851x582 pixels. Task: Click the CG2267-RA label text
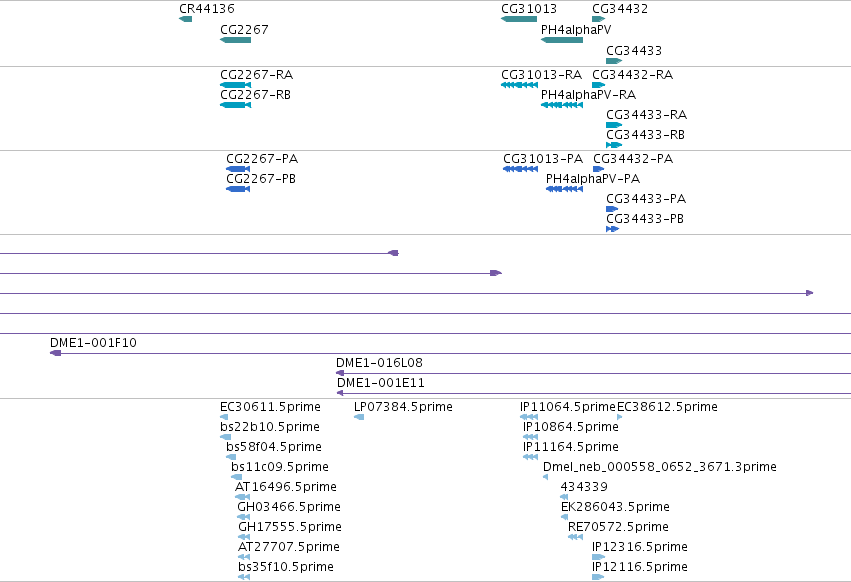[x=257, y=74]
